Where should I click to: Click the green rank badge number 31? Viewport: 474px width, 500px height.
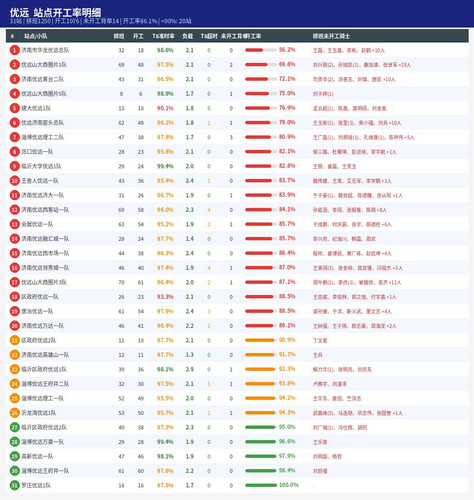point(14,485)
